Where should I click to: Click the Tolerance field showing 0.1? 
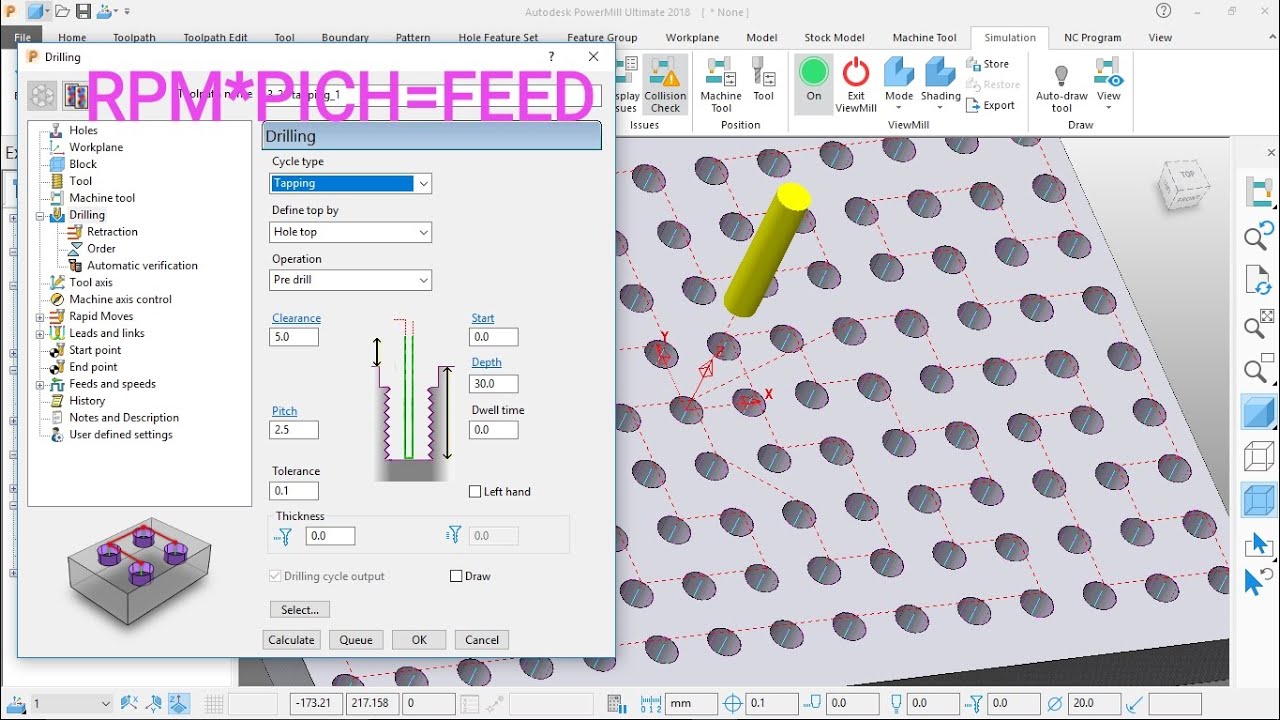coord(294,491)
